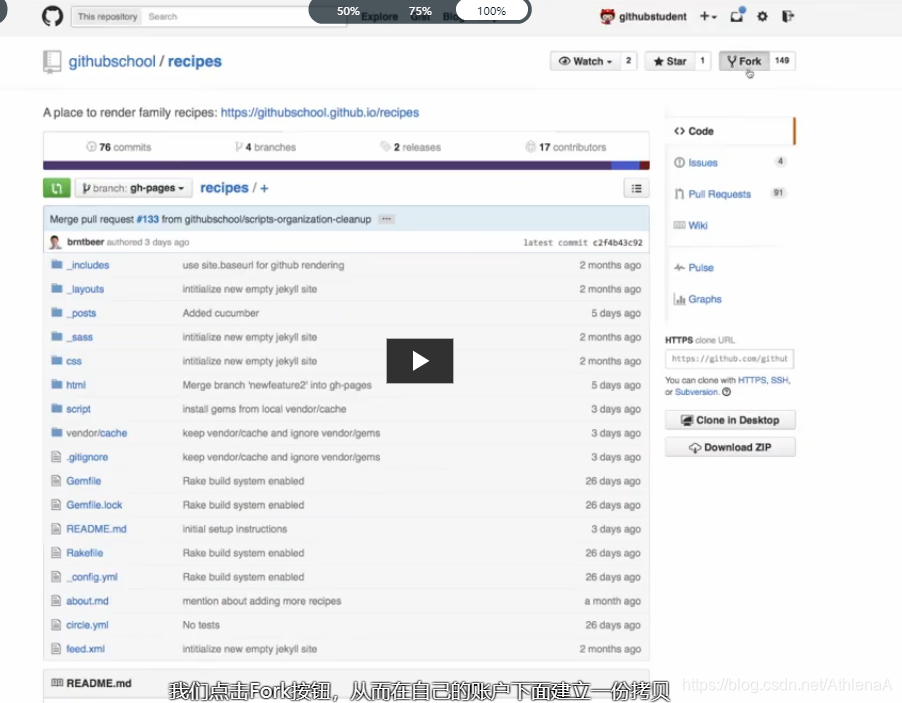
Task: Open the _sass folder
Action: pos(82,337)
